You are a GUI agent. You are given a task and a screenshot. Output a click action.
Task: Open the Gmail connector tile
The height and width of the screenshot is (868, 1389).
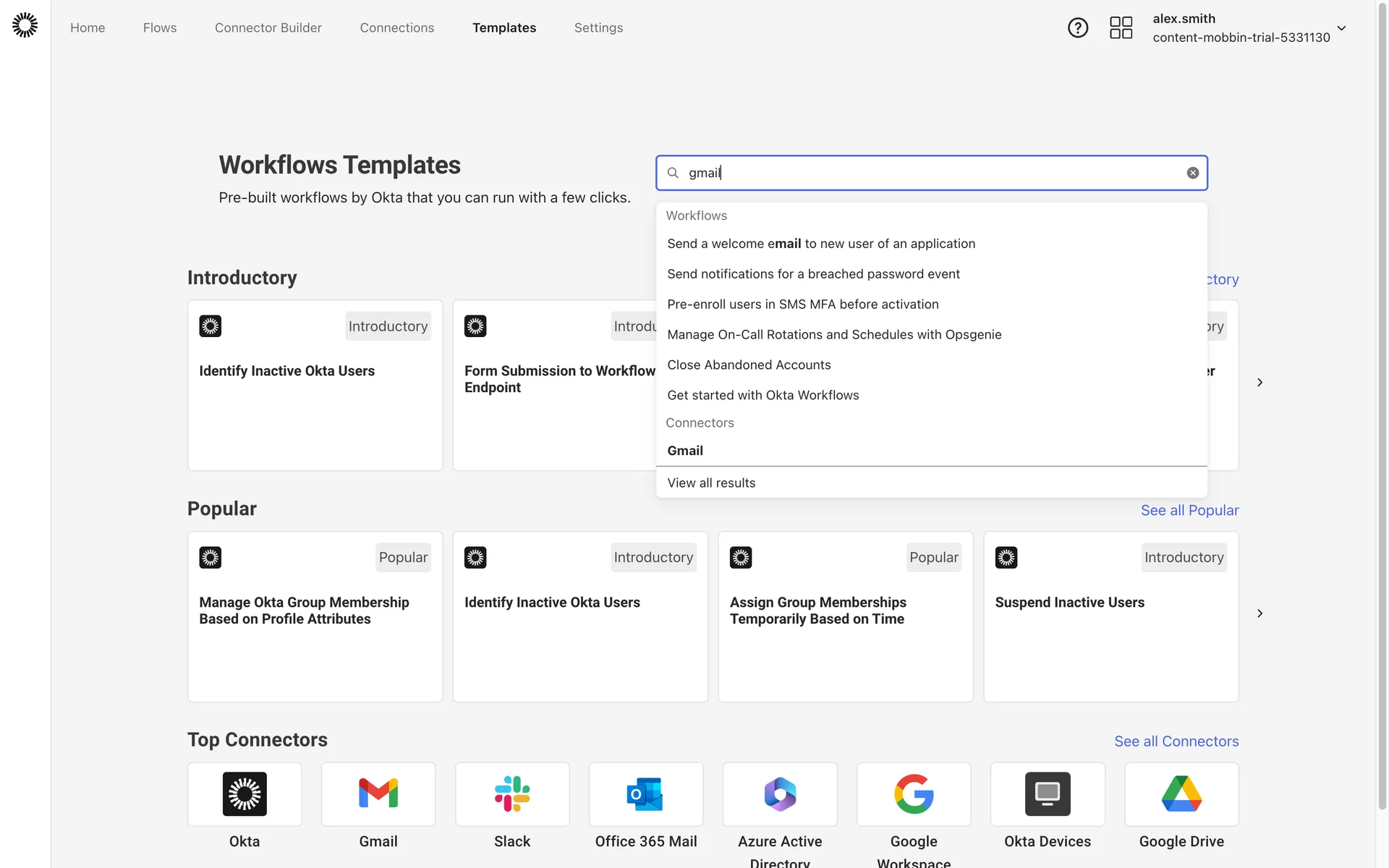[378, 794]
